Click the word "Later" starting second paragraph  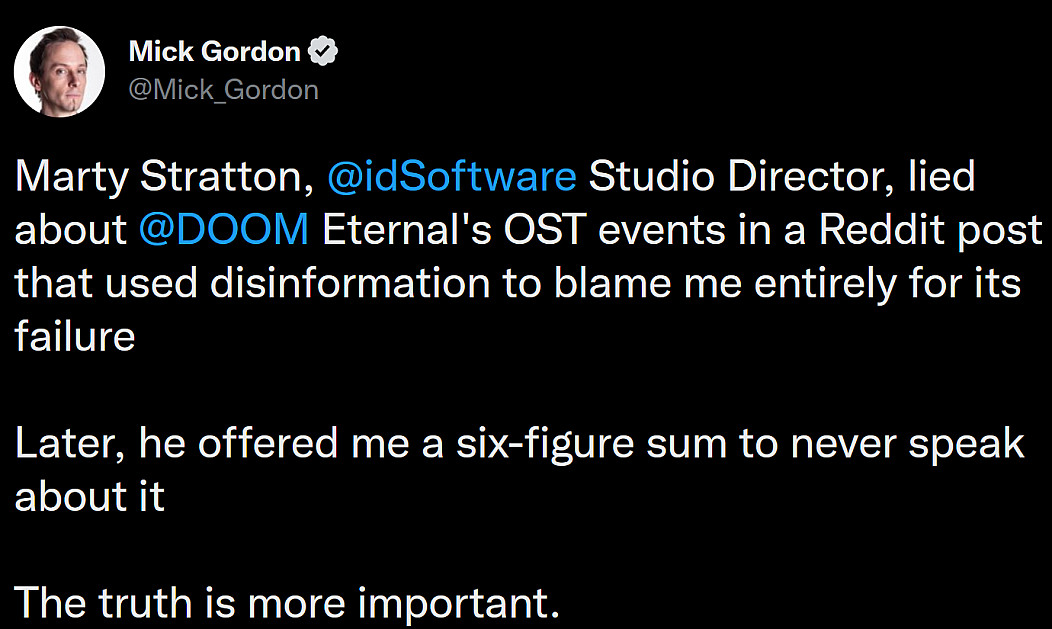tap(68, 443)
